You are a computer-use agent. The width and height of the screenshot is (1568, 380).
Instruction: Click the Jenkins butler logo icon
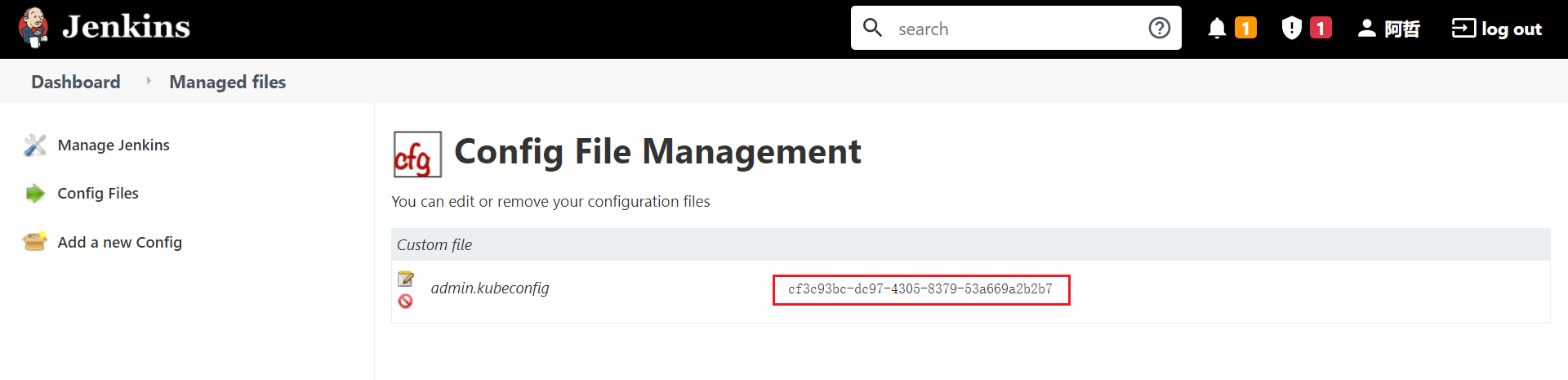pos(33,28)
